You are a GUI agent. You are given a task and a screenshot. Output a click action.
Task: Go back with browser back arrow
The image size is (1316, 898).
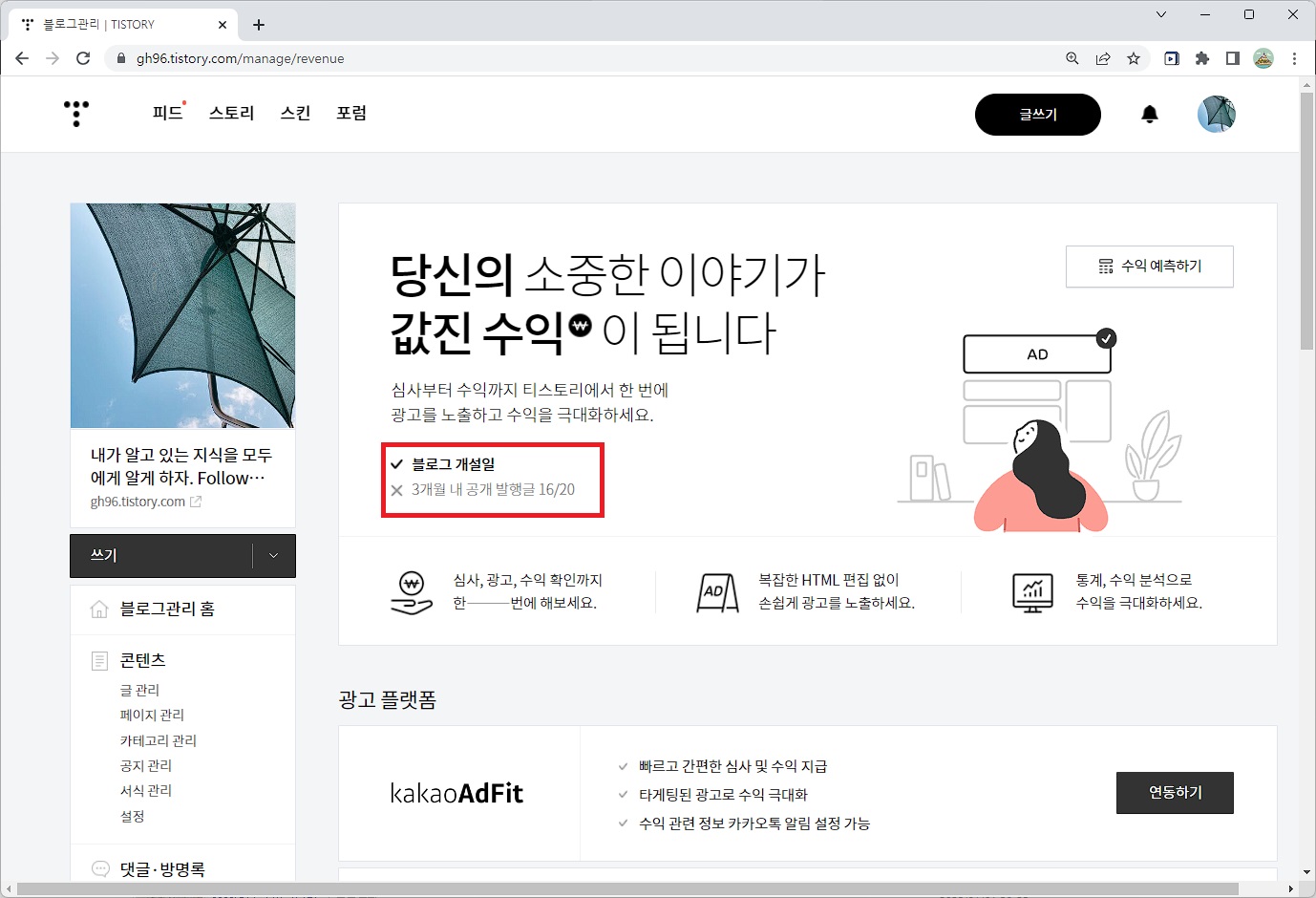[x=22, y=58]
